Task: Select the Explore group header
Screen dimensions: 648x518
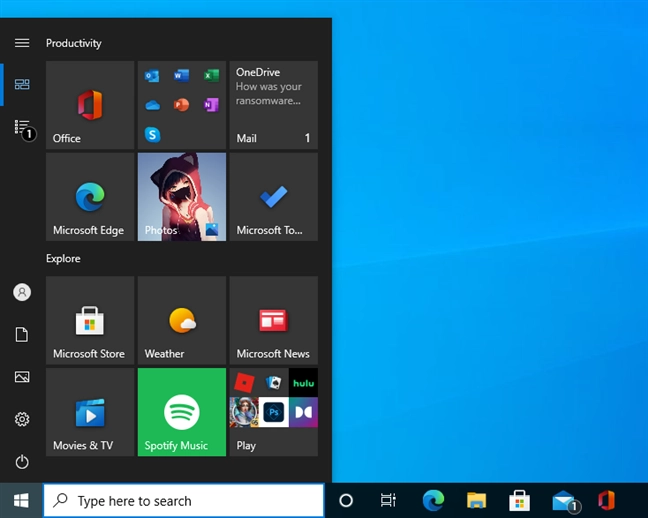Action: [x=63, y=258]
